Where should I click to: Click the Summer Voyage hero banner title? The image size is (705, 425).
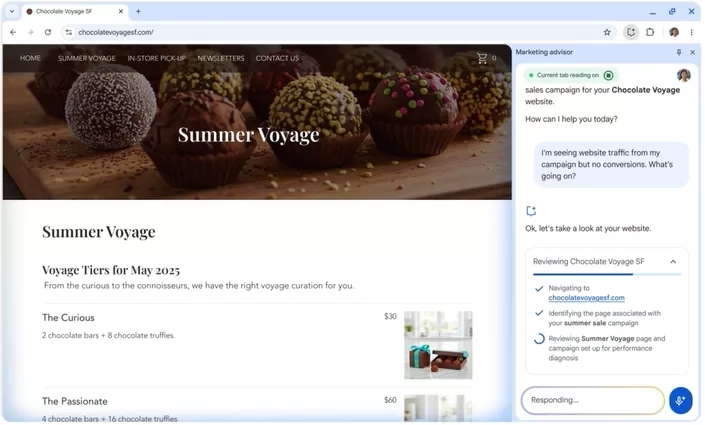tap(249, 134)
